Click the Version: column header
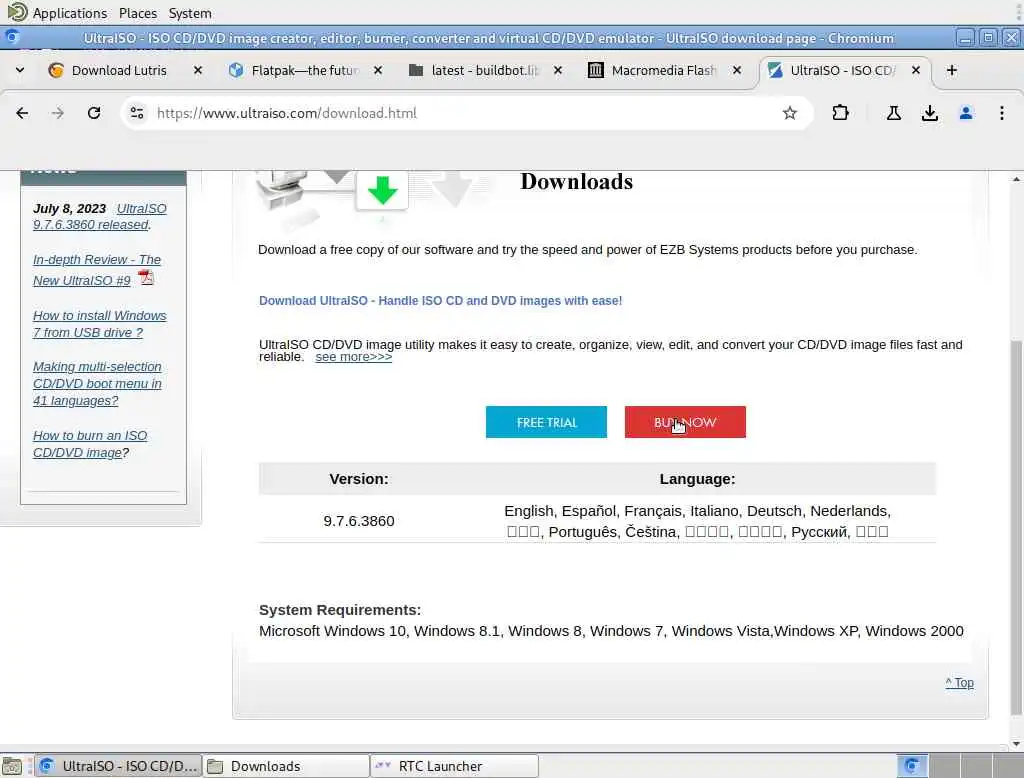 click(x=359, y=479)
